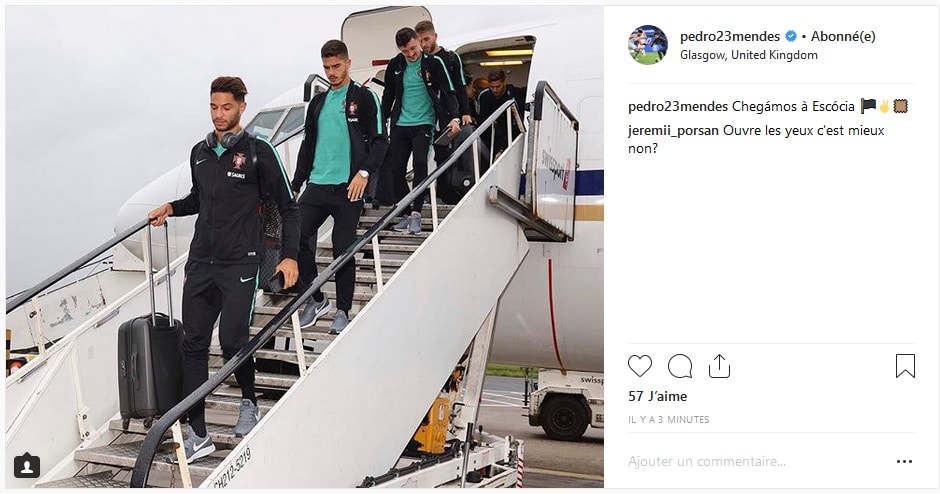Save the post with the bookmark icon
The width and height of the screenshot is (940, 494).
tap(905, 366)
